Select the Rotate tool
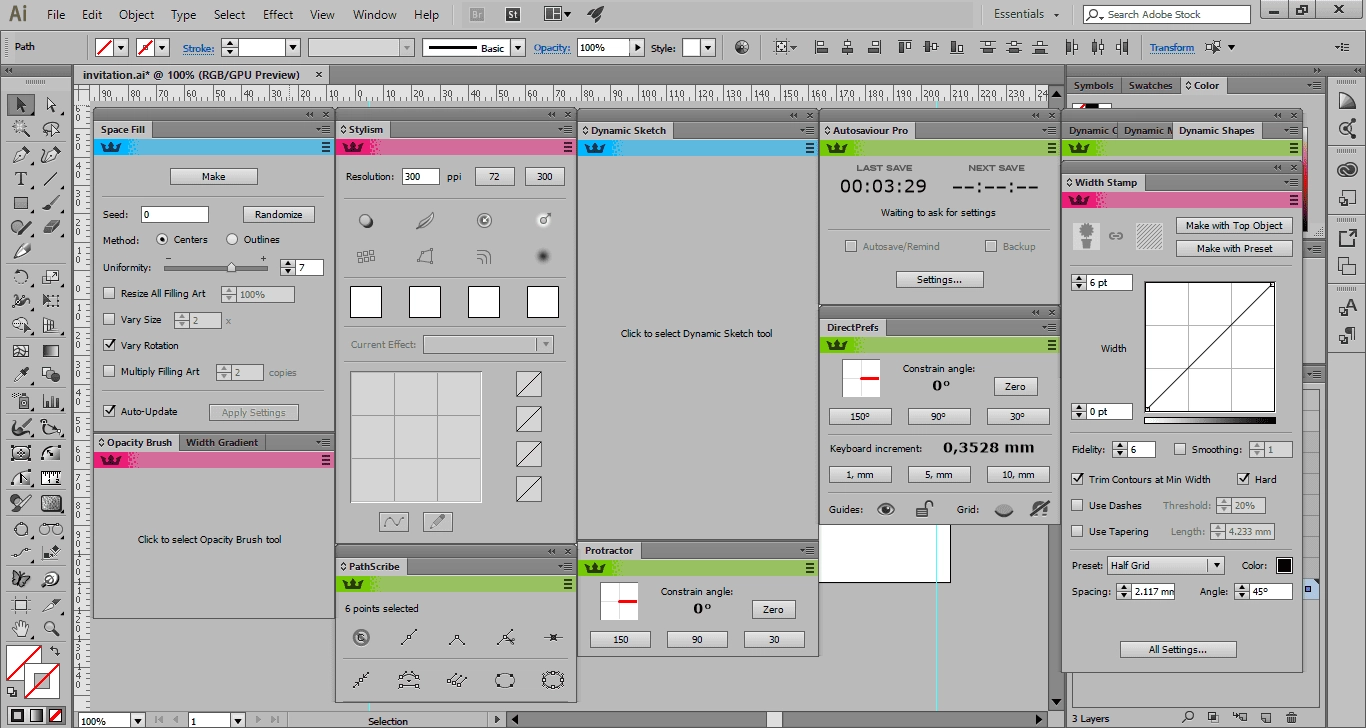This screenshot has width=1366, height=728. [x=21, y=277]
